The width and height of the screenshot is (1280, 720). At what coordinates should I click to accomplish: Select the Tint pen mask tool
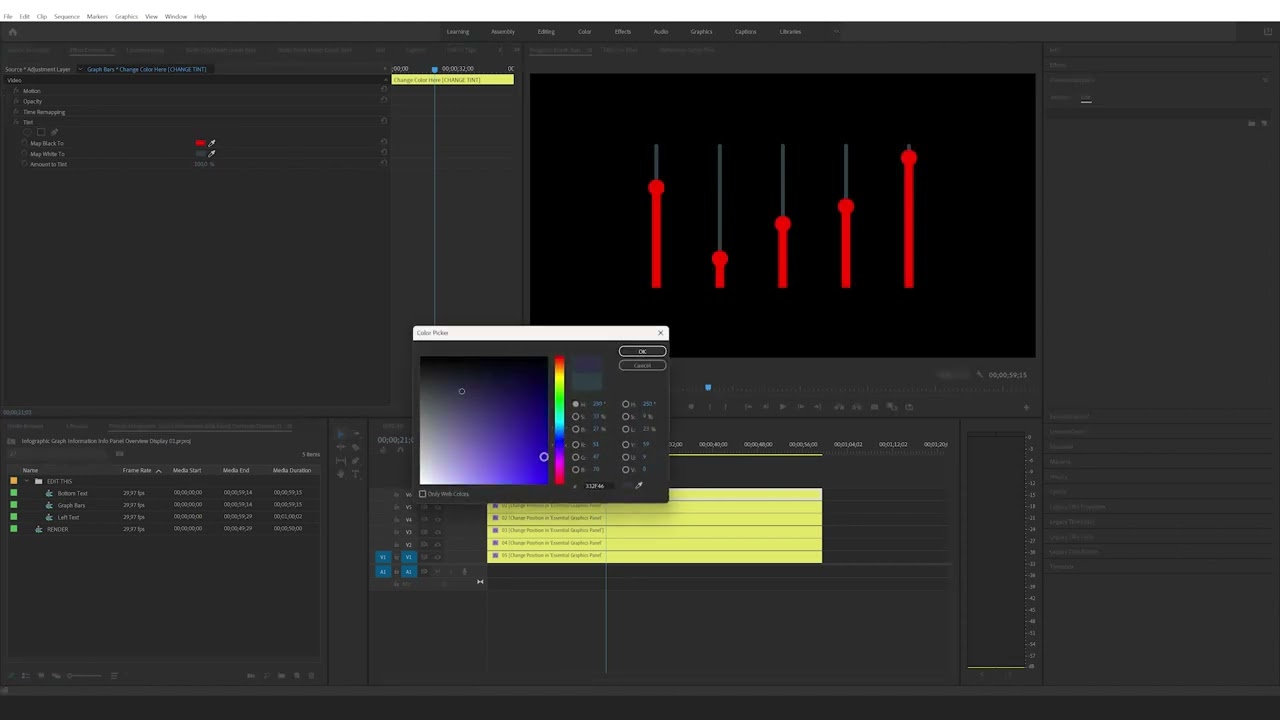[54, 132]
